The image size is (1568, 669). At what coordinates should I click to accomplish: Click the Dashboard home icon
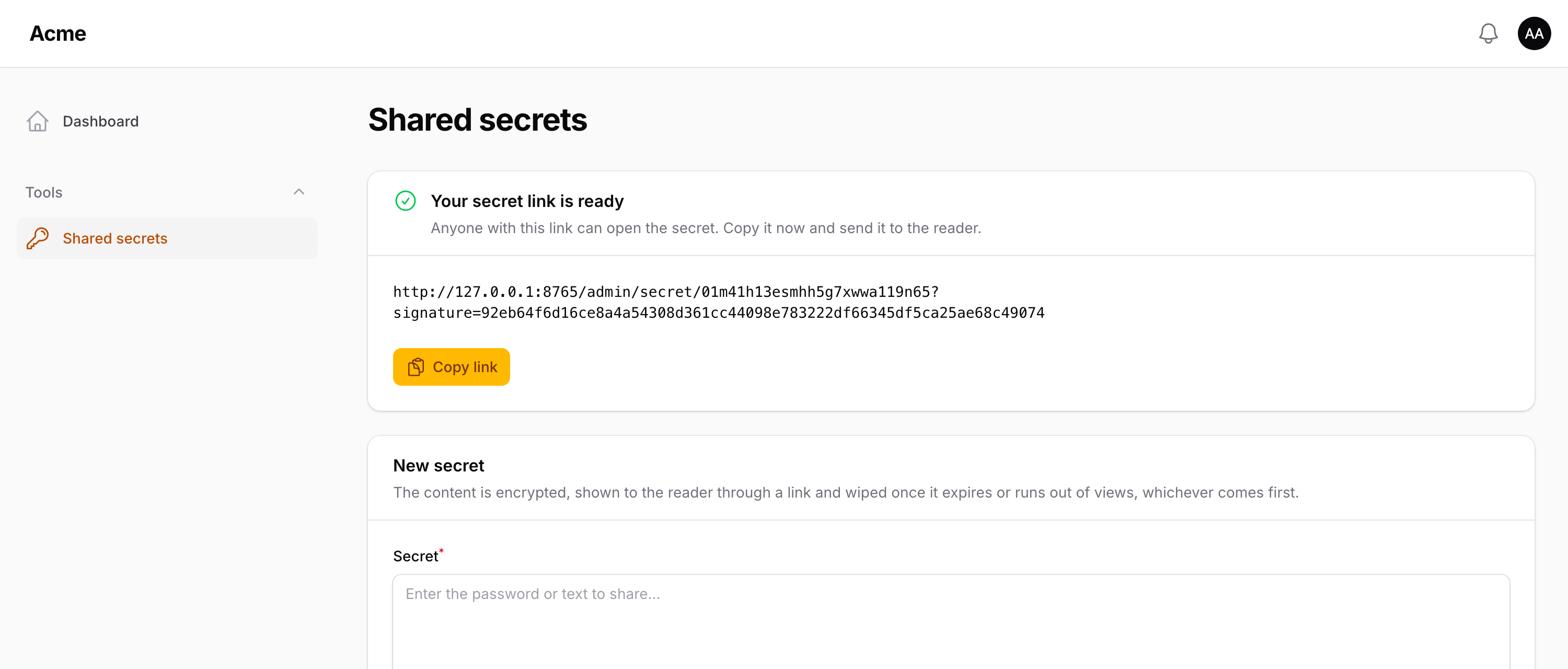point(37,121)
